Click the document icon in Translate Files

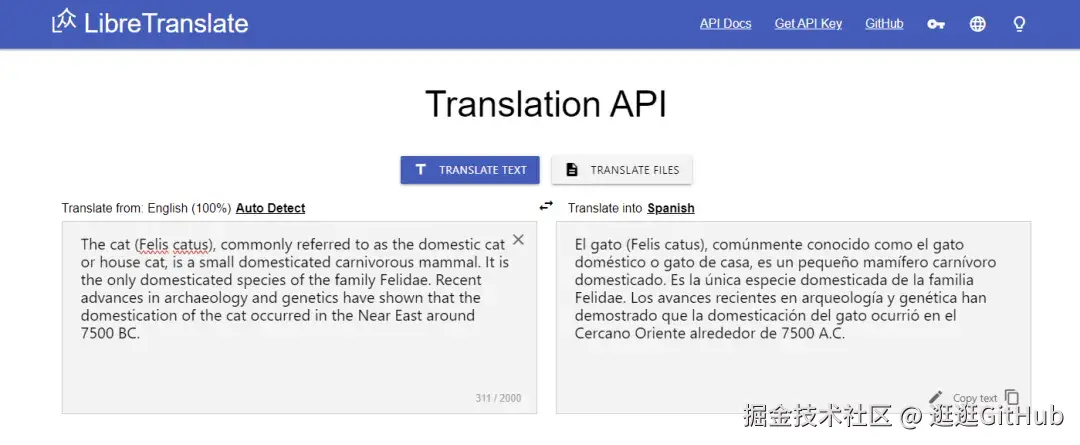coord(572,170)
